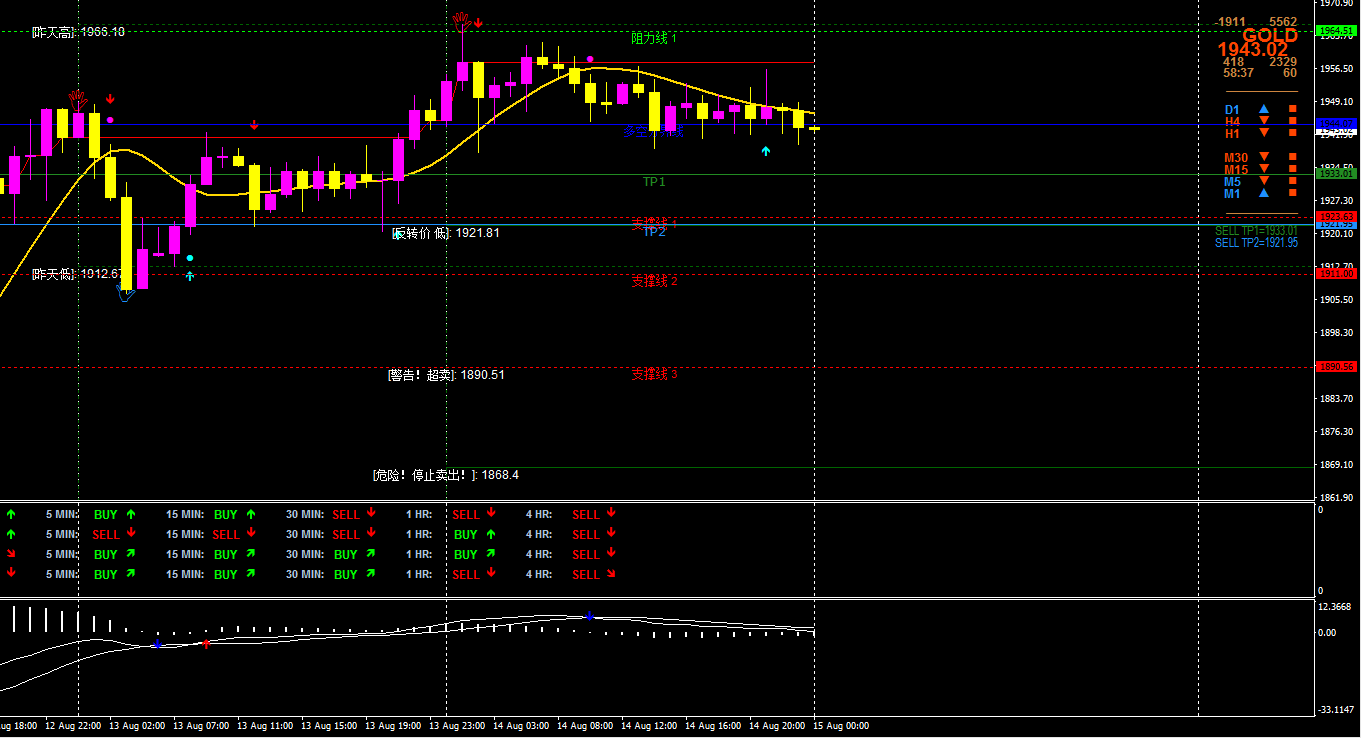Image resolution: width=1361 pixels, height=739 pixels.
Task: Click the green TP1 label on the chart
Action: [654, 182]
